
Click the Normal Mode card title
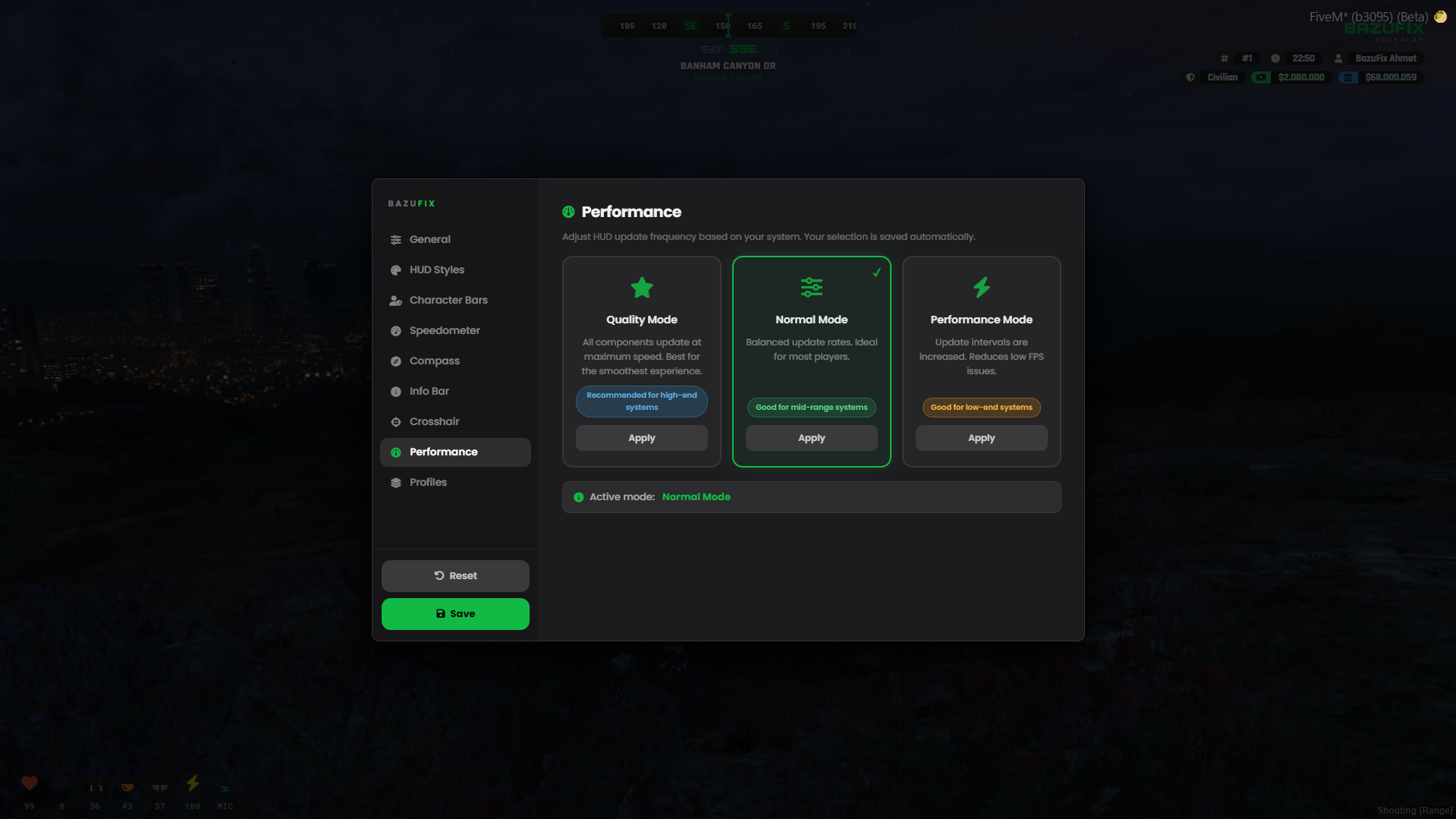tap(812, 320)
